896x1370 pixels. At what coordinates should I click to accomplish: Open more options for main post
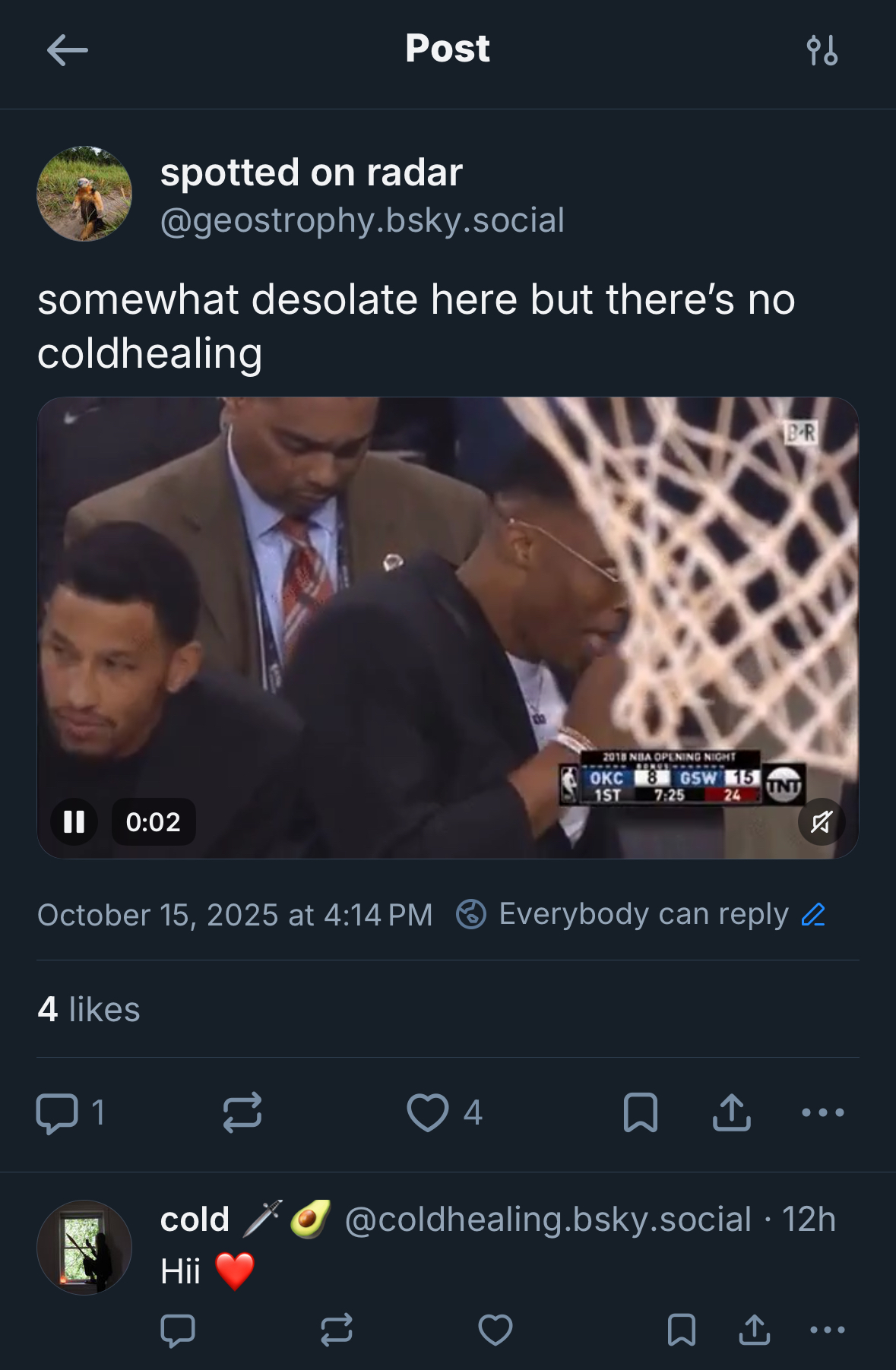pos(822,1113)
